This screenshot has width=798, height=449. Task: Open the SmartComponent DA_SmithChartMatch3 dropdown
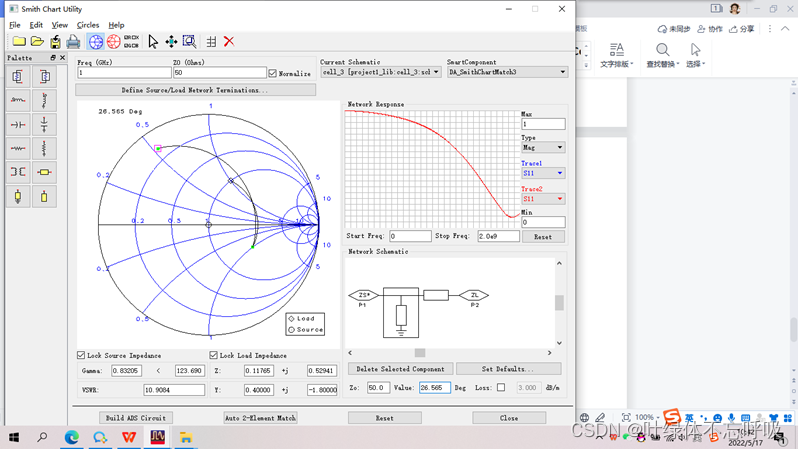pos(507,72)
